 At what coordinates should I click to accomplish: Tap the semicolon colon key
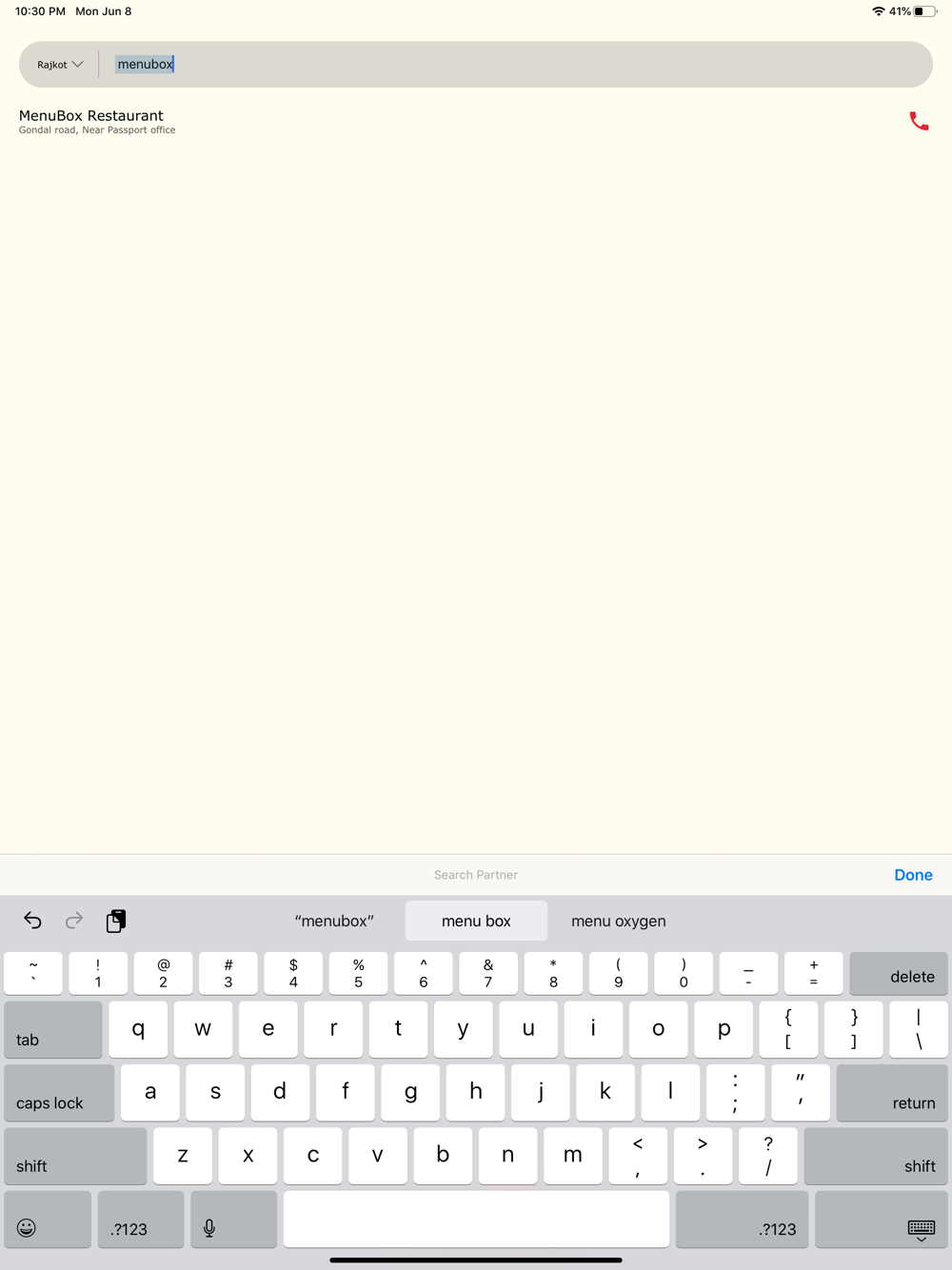(x=735, y=1092)
